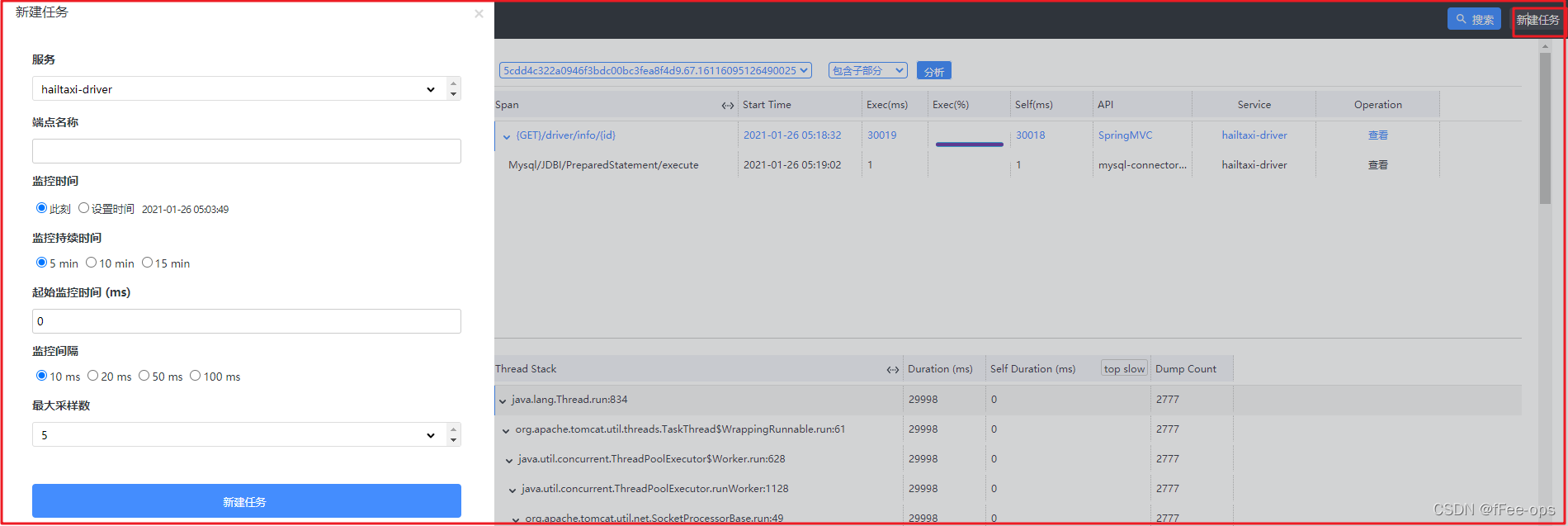This screenshot has height=526, width=1568.
Task: Click the 30019 exec time cell
Action: click(x=881, y=135)
